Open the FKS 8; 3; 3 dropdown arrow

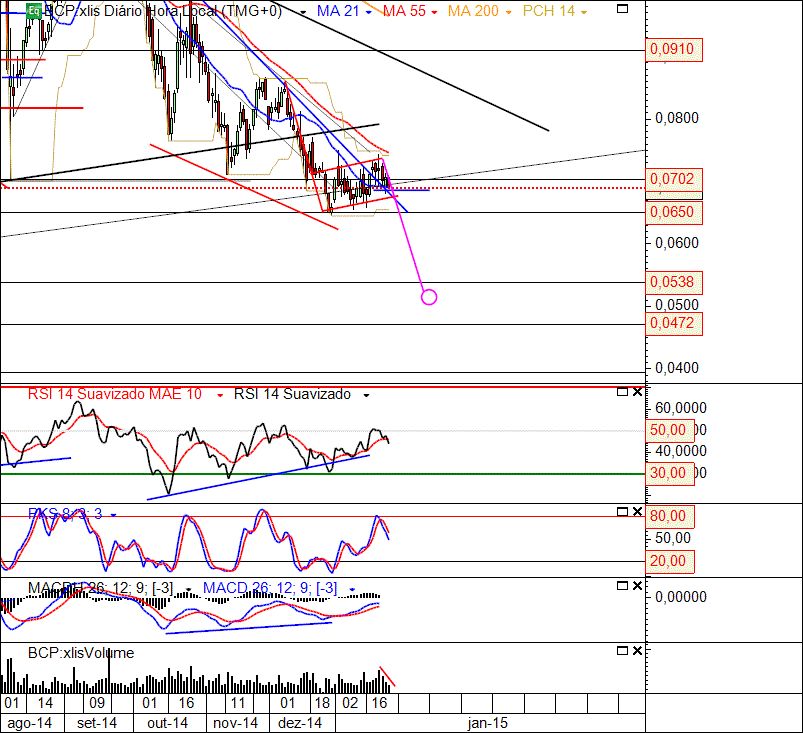(113, 515)
